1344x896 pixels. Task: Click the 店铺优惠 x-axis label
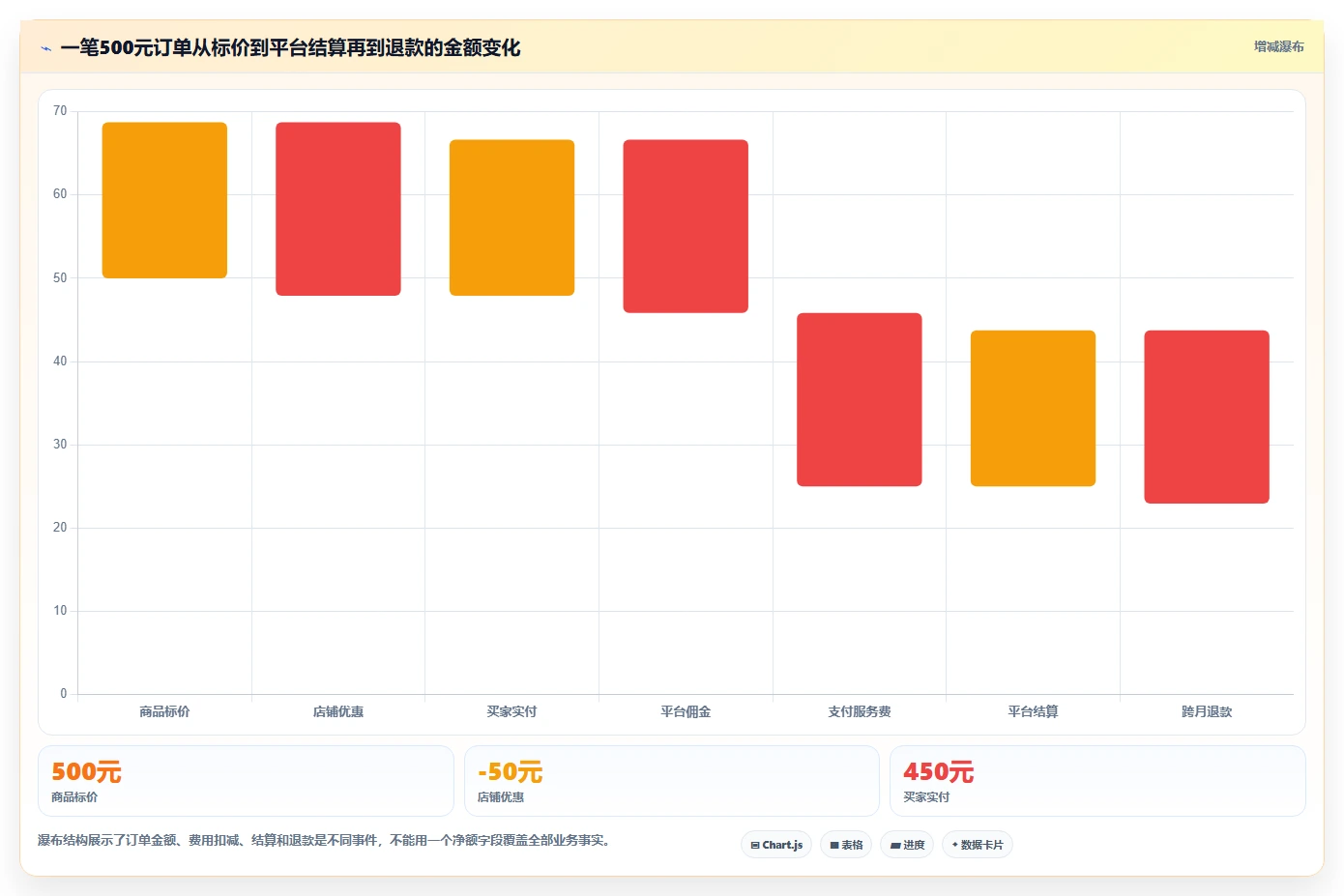338,711
